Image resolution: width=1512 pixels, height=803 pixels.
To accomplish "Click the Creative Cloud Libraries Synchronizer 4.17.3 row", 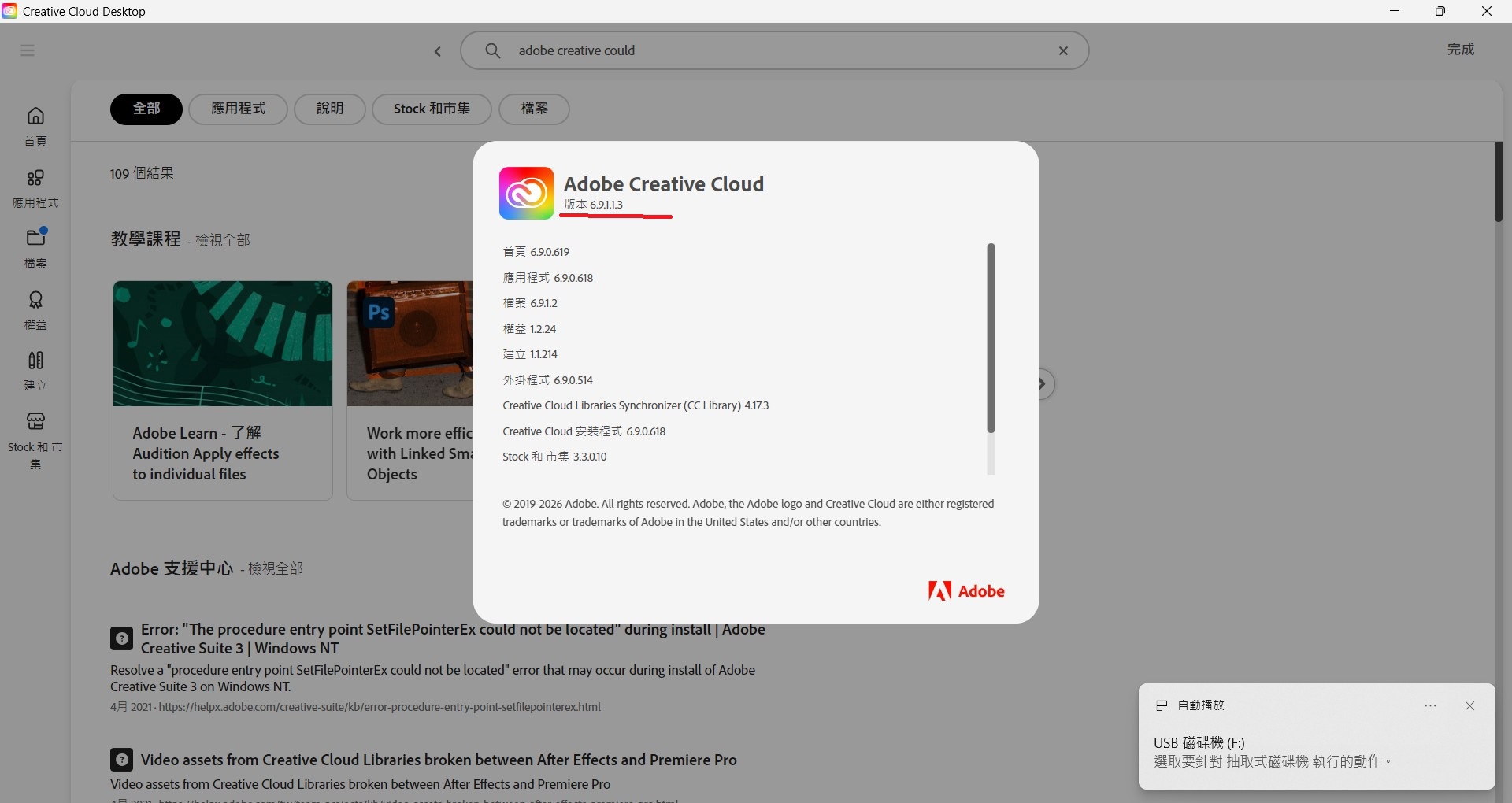I will pos(636,405).
